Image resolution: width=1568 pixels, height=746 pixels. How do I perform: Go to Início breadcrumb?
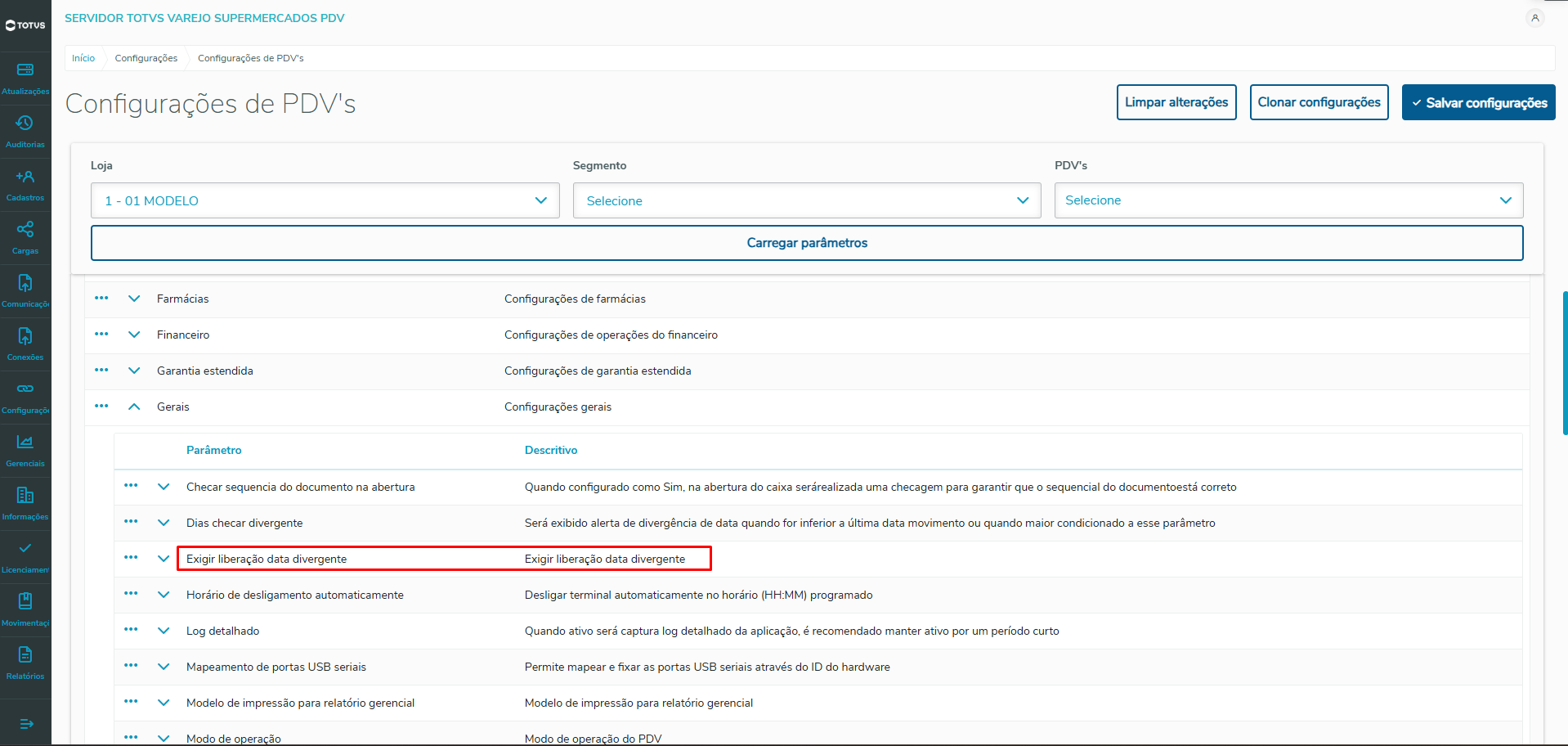click(x=83, y=58)
